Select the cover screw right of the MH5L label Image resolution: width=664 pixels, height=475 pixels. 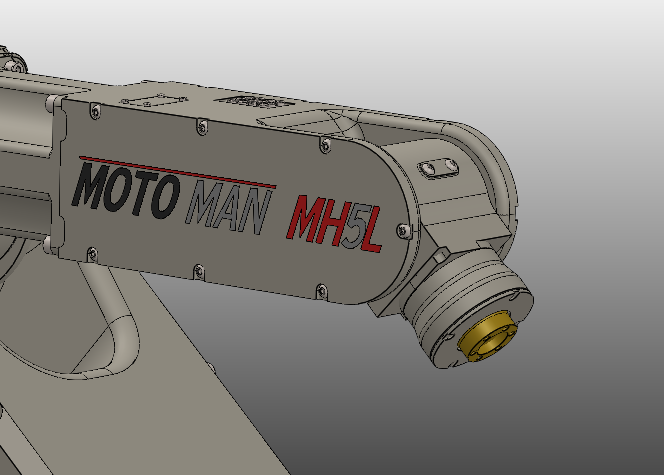[x=404, y=231]
